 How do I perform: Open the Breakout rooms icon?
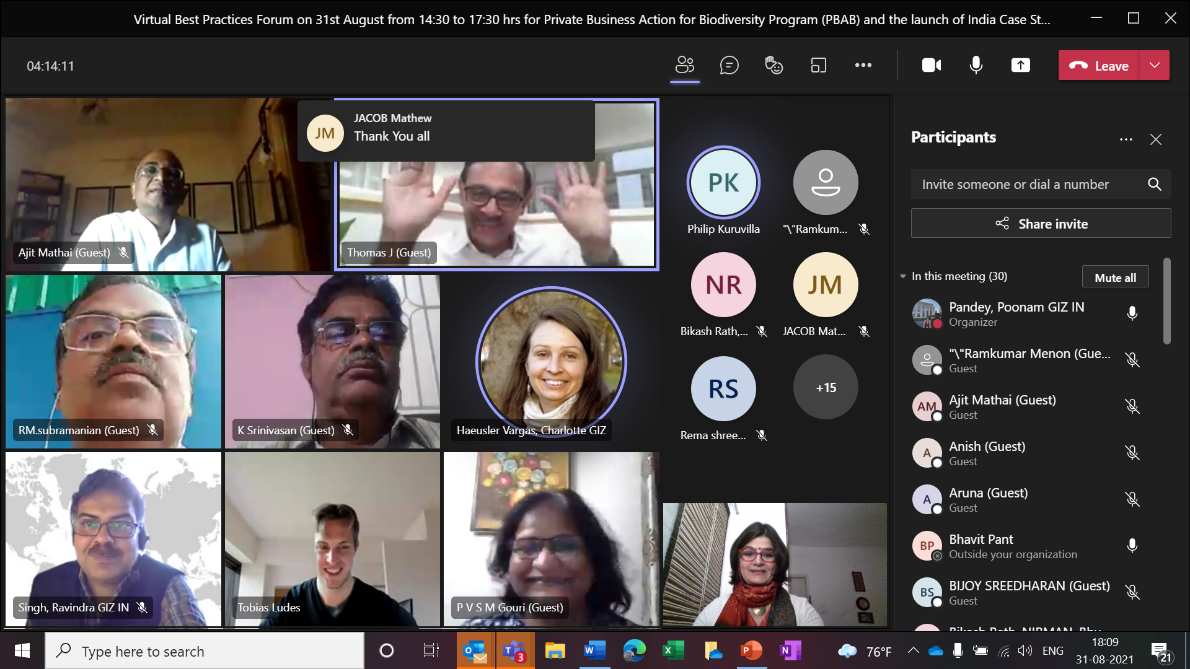(818, 65)
